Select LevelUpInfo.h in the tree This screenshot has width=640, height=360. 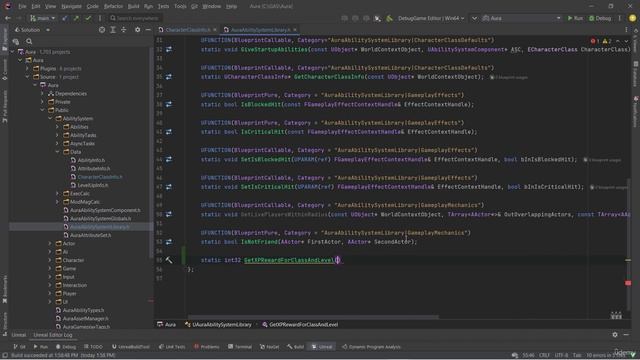pyautogui.click(x=89, y=185)
